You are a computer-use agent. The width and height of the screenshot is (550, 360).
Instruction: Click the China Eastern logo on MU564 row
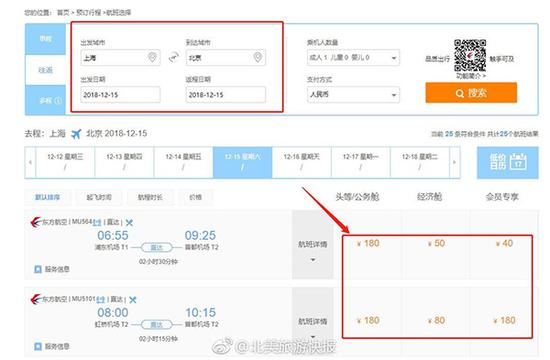click(35, 222)
